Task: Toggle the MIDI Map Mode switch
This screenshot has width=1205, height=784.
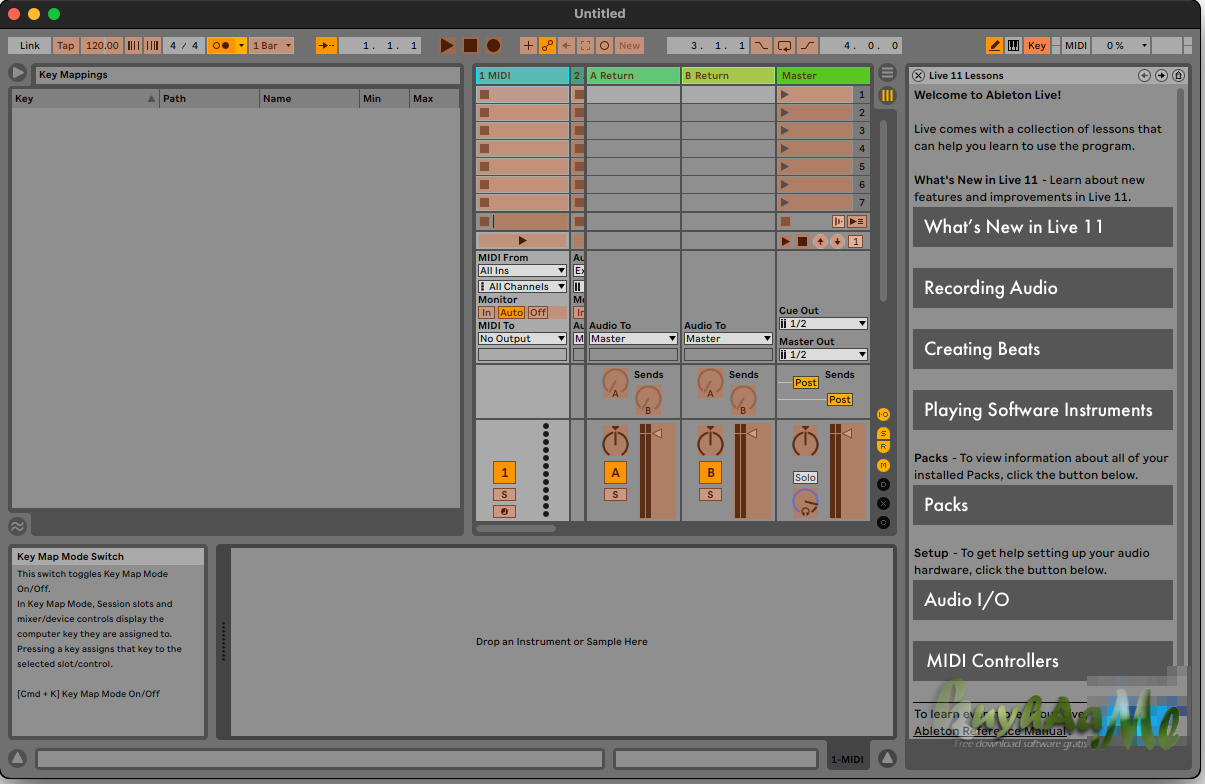Action: (x=1075, y=45)
